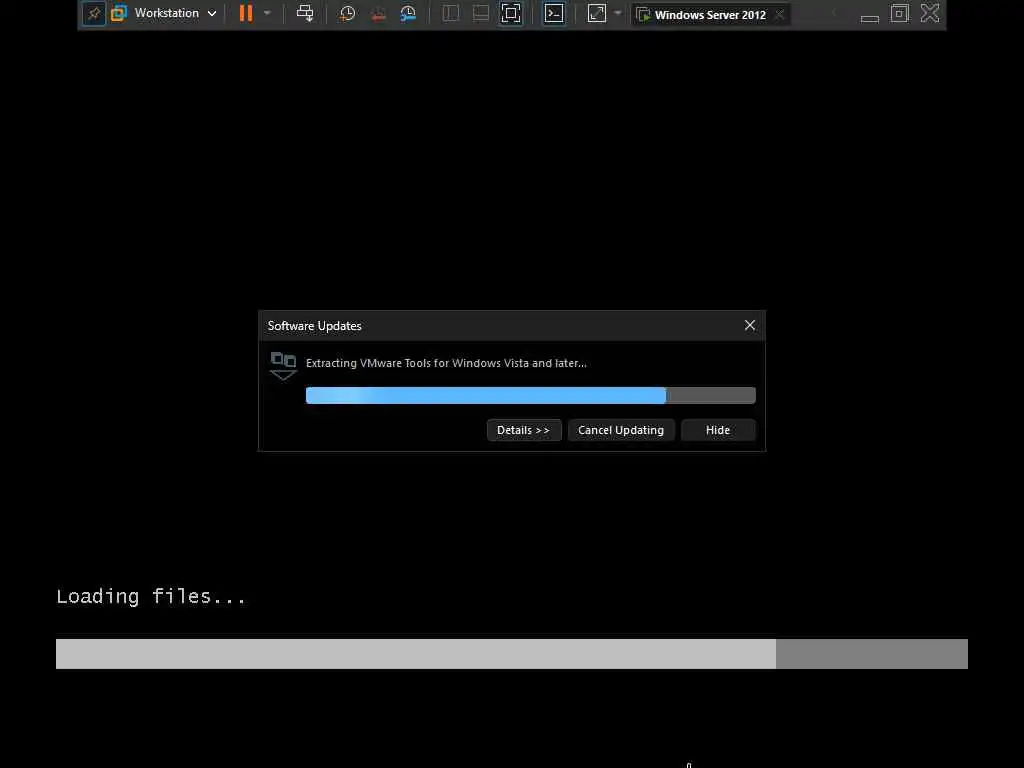This screenshot has width=1024, height=768.
Task: Toggle the thumbnail bar view
Action: point(481,14)
